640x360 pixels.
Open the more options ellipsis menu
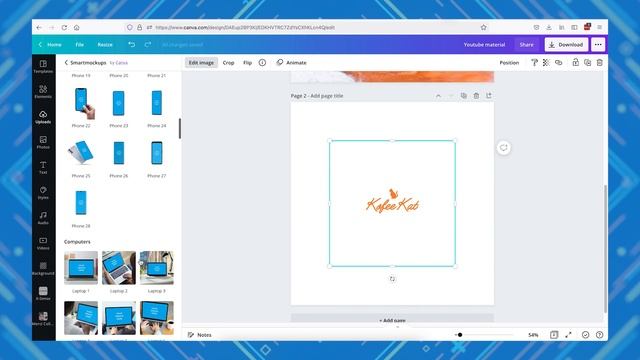(598, 44)
